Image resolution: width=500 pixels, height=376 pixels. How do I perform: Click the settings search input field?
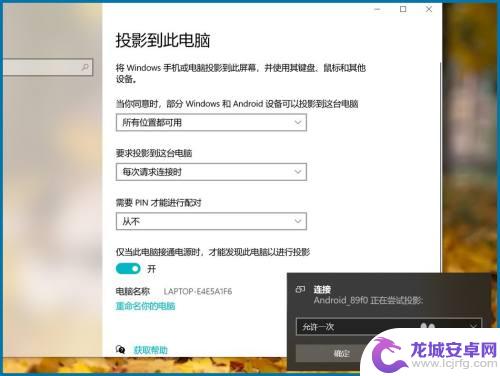[47, 67]
